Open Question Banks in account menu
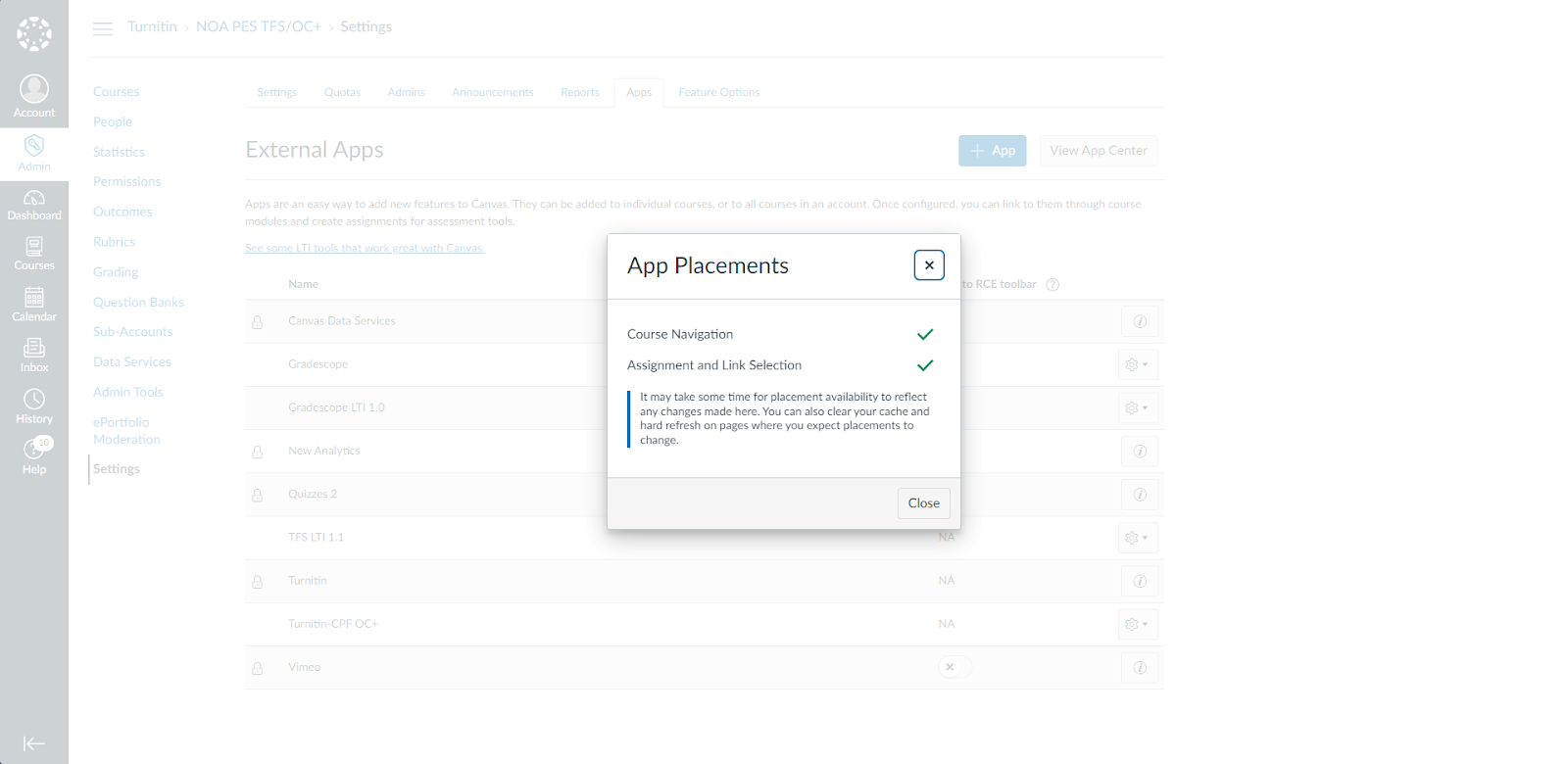The height and width of the screenshot is (764, 1568). [138, 303]
